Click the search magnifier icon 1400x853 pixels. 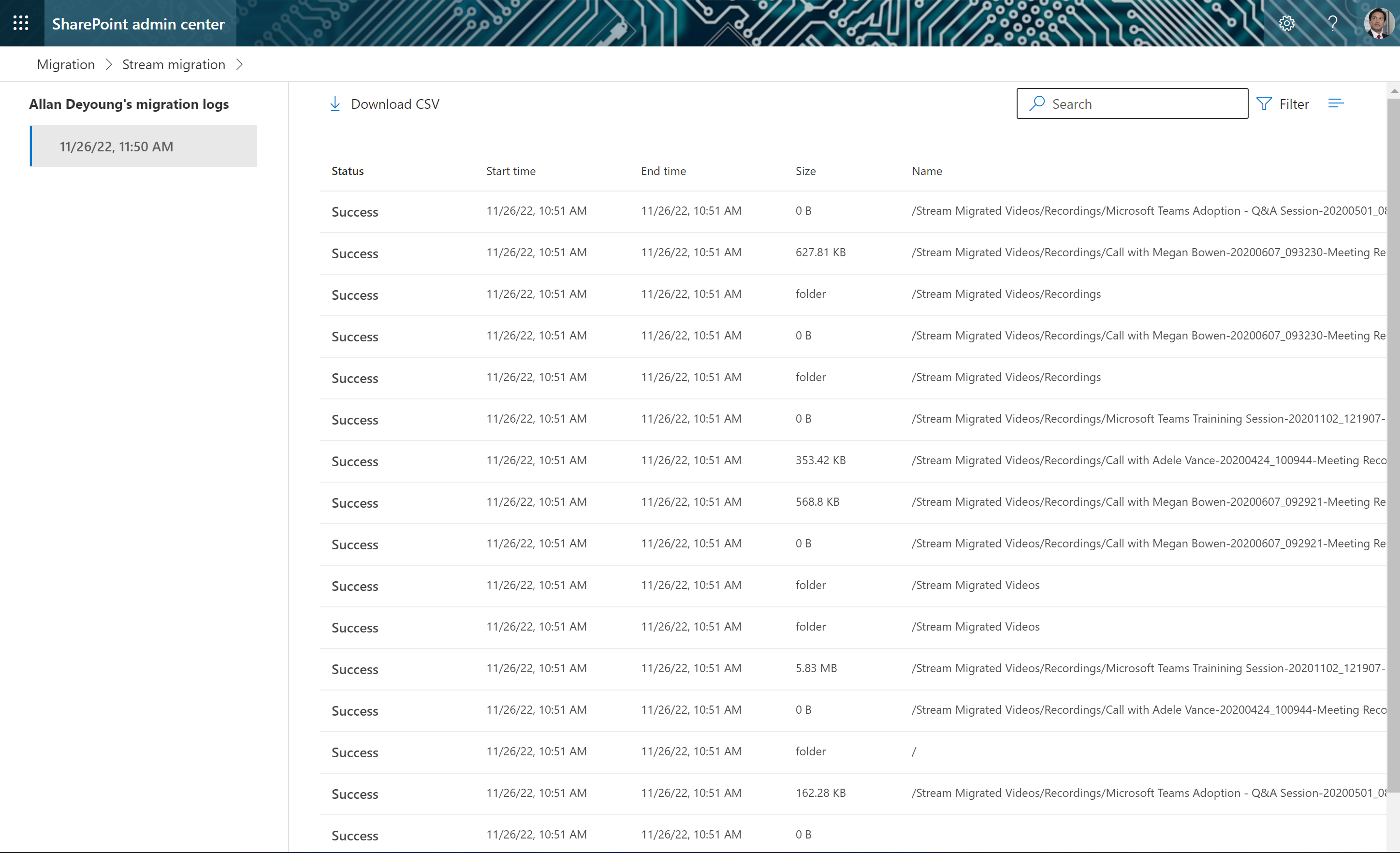point(1037,103)
